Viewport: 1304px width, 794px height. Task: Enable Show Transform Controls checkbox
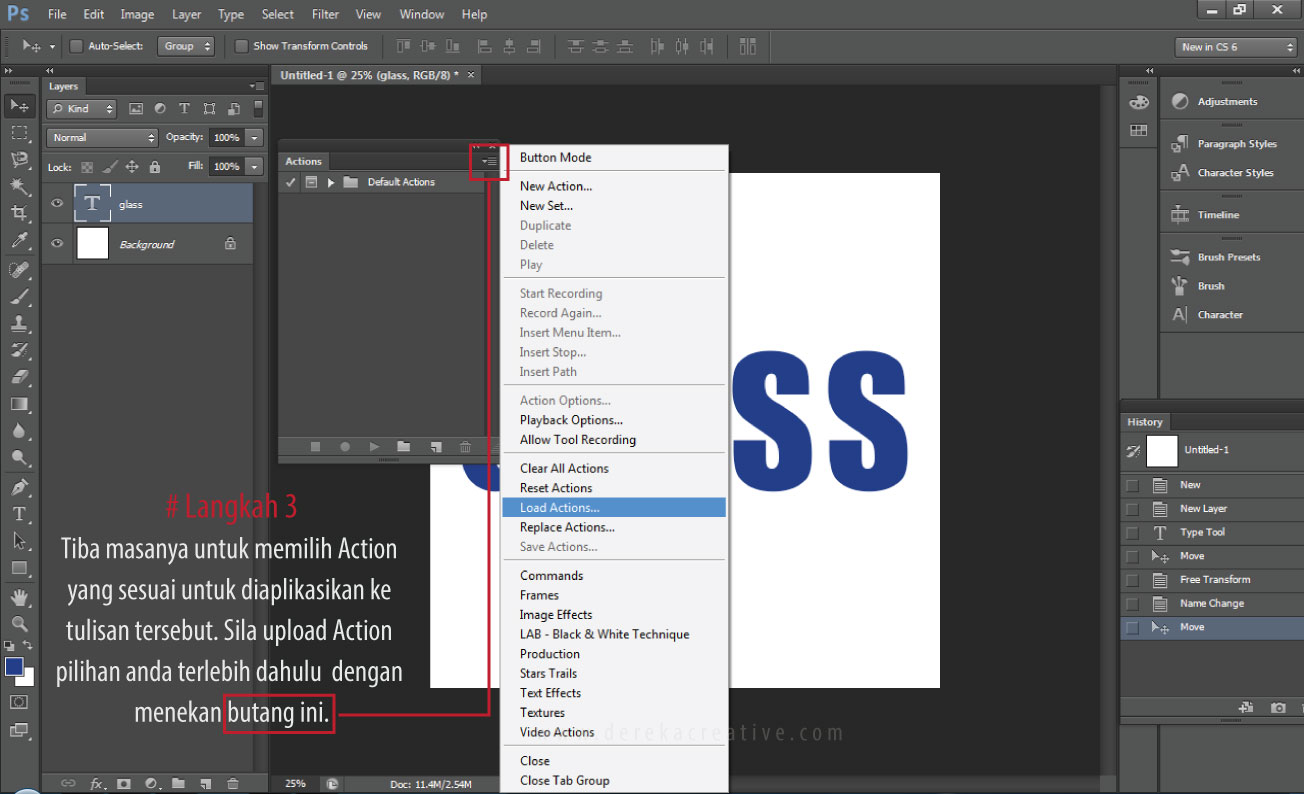(x=241, y=46)
